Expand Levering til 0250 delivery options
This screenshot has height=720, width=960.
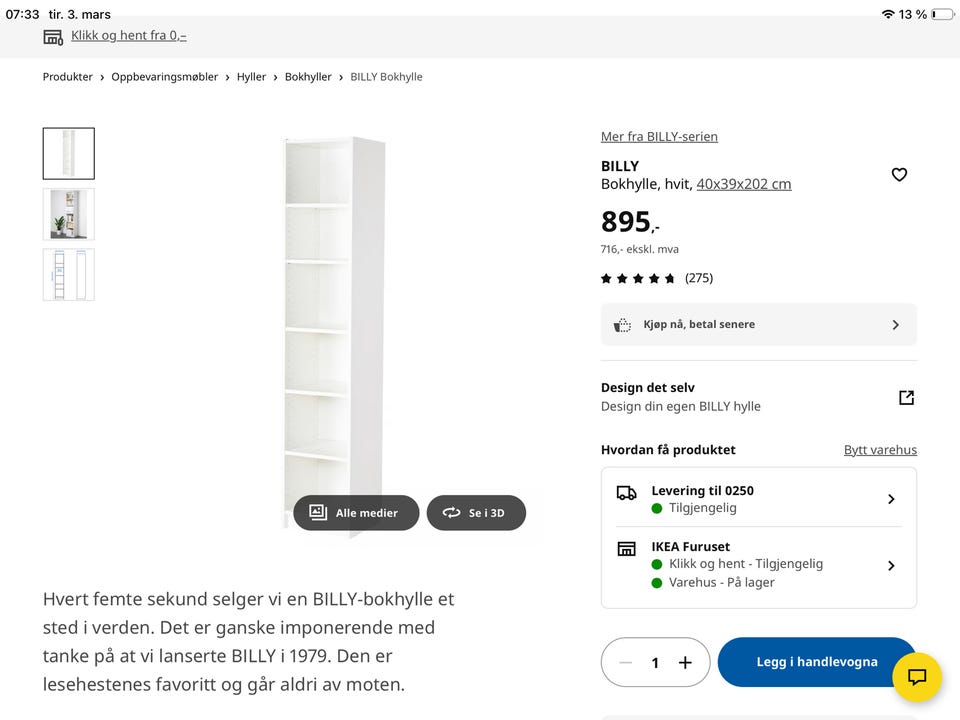891,498
